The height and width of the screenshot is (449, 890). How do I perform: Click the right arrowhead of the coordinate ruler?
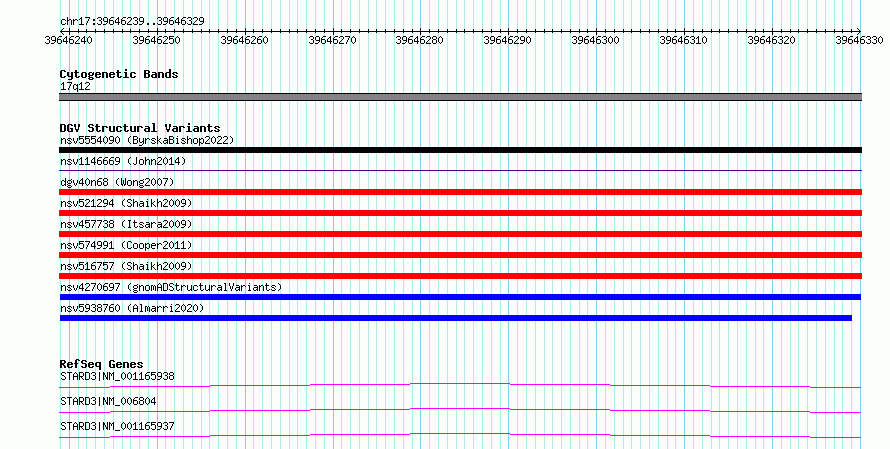click(x=859, y=31)
